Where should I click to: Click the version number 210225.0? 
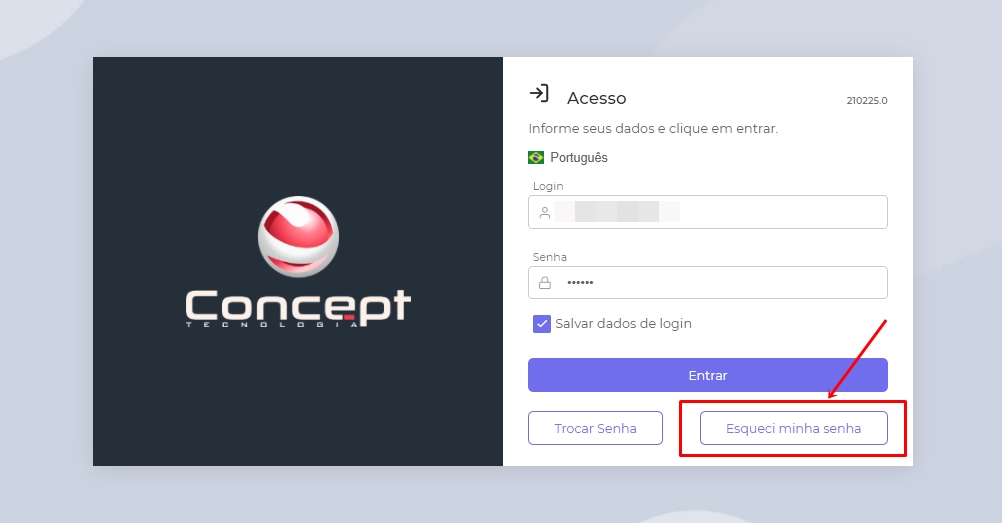click(867, 100)
